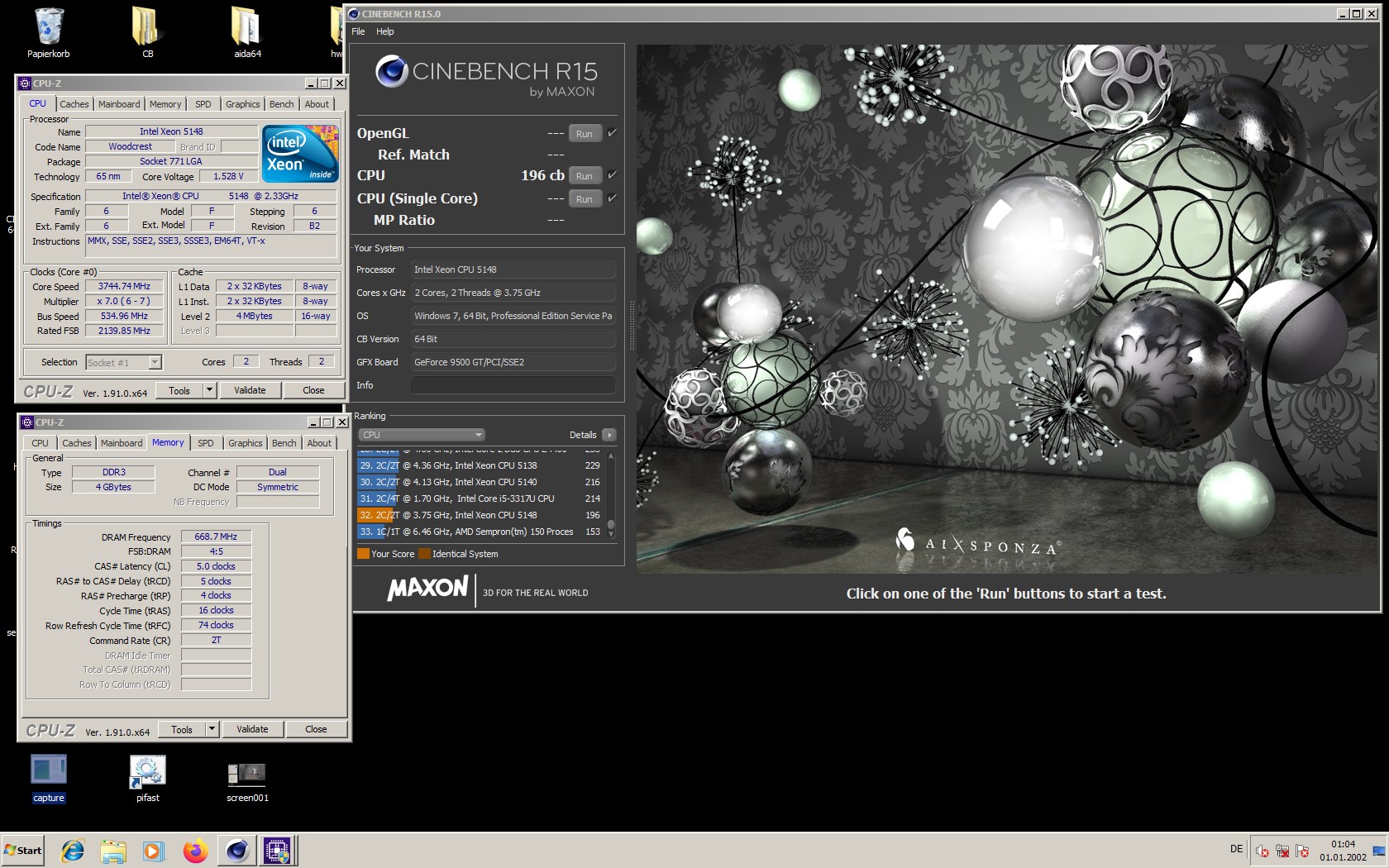Click the upper CPU-Z window title icon
The image size is (1389, 868).
click(25, 83)
